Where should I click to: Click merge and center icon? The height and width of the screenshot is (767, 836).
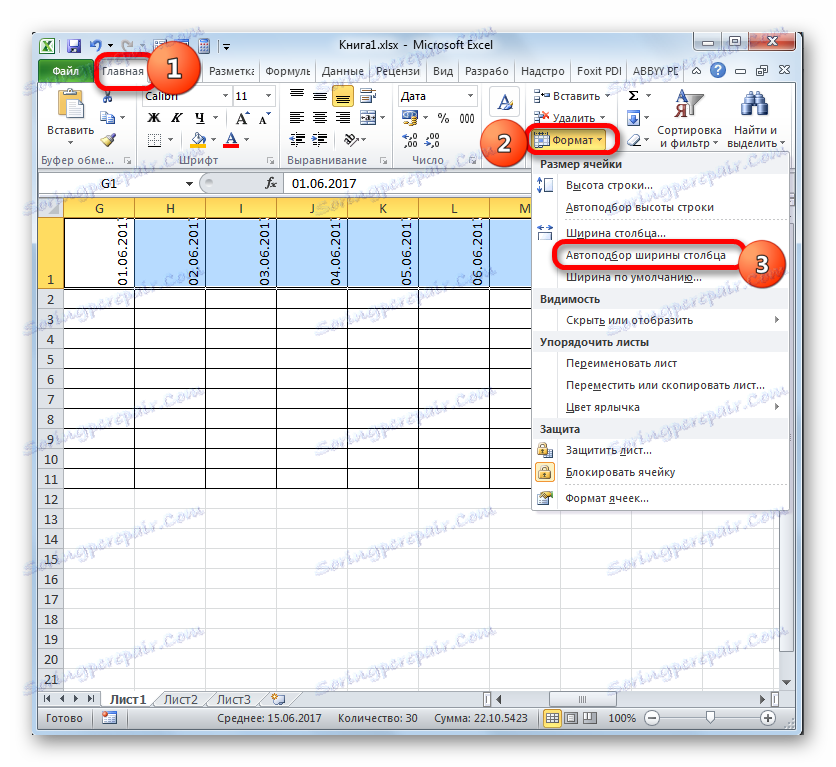point(368,118)
